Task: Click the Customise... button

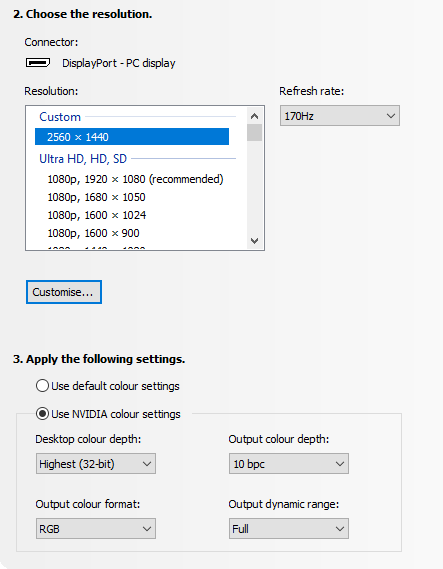Action: point(64,292)
